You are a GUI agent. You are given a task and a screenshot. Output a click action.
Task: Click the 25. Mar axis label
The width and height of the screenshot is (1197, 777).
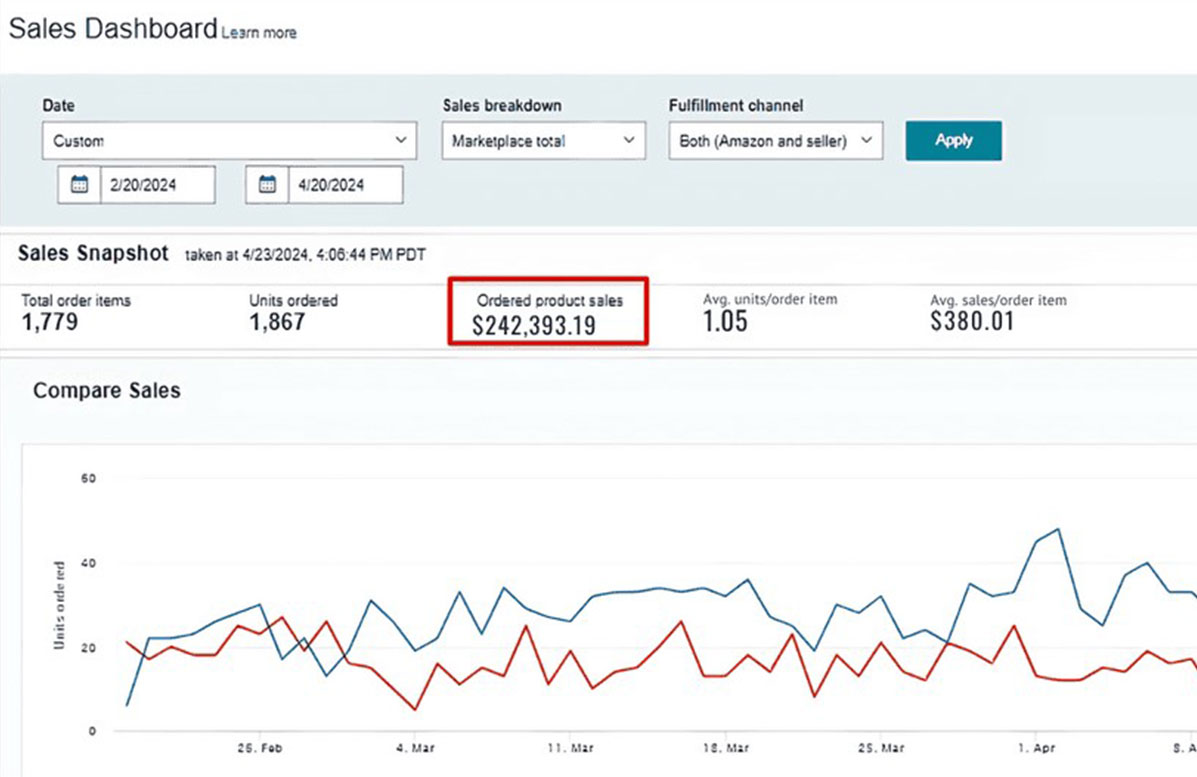(x=881, y=748)
